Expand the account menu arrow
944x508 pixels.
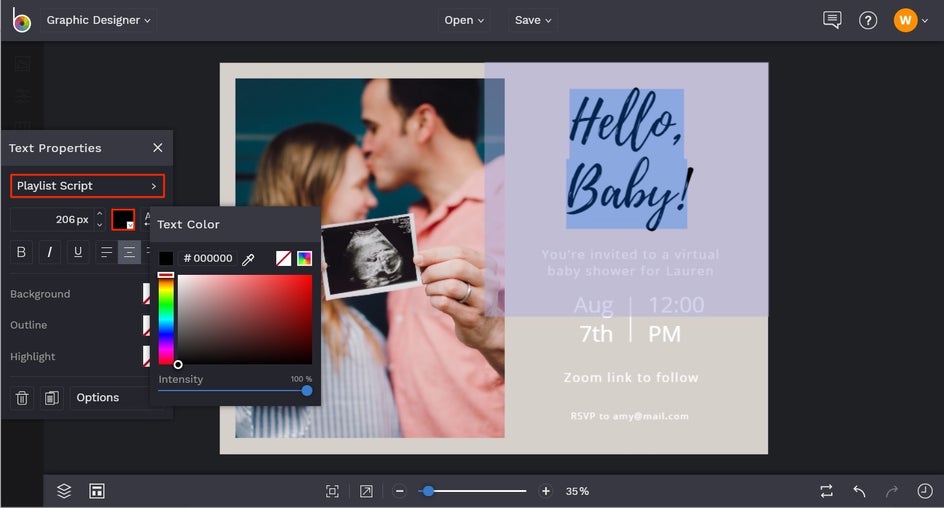[925, 20]
